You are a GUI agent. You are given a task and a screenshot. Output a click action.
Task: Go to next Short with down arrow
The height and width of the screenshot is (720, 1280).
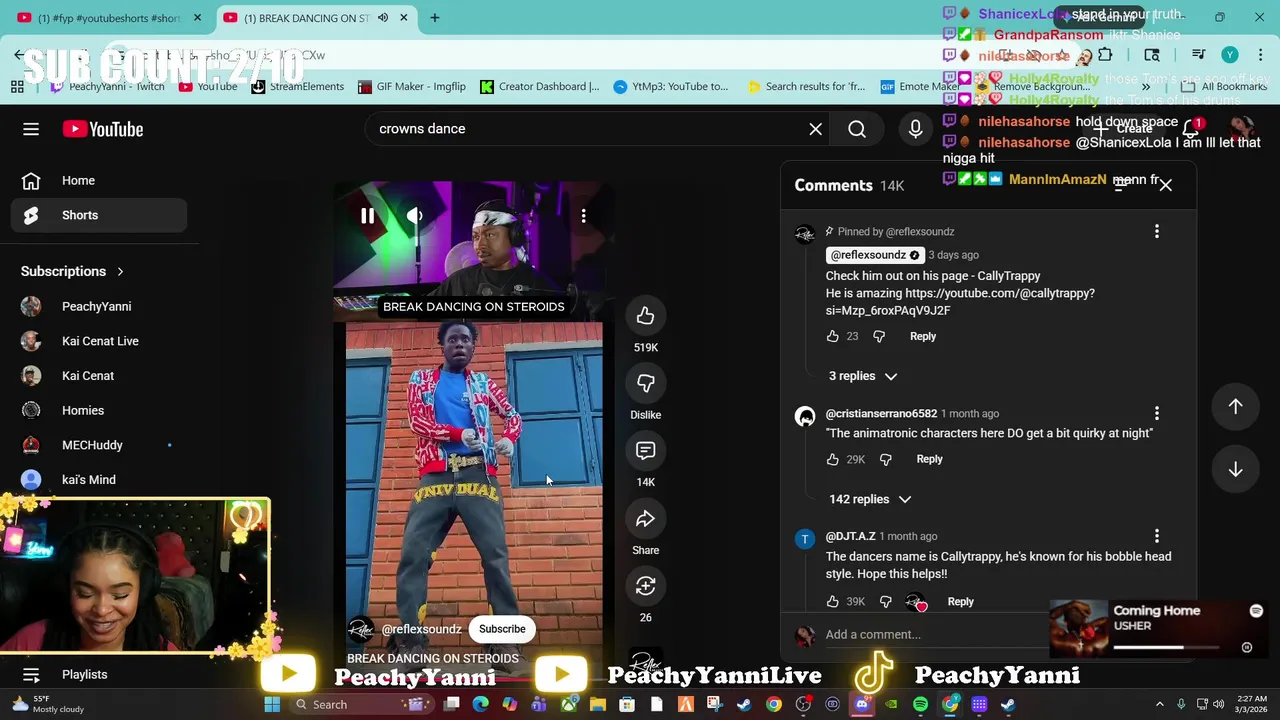[1235, 470]
